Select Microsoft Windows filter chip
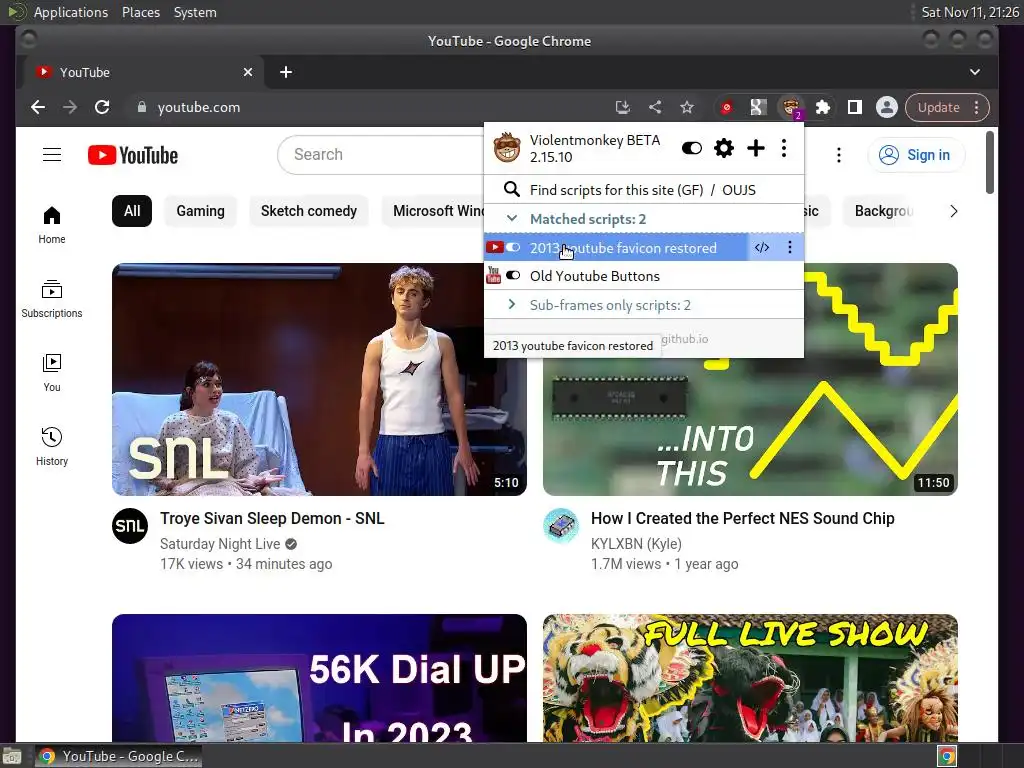Image resolution: width=1024 pixels, height=768 pixels. [x=434, y=211]
